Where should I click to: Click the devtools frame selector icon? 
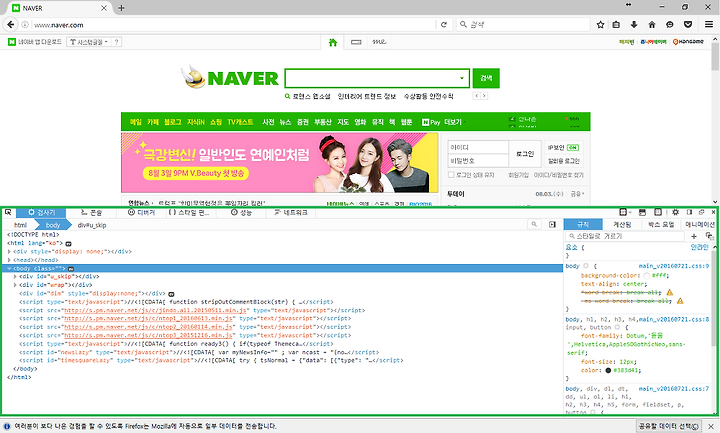pyautogui.click(x=658, y=212)
